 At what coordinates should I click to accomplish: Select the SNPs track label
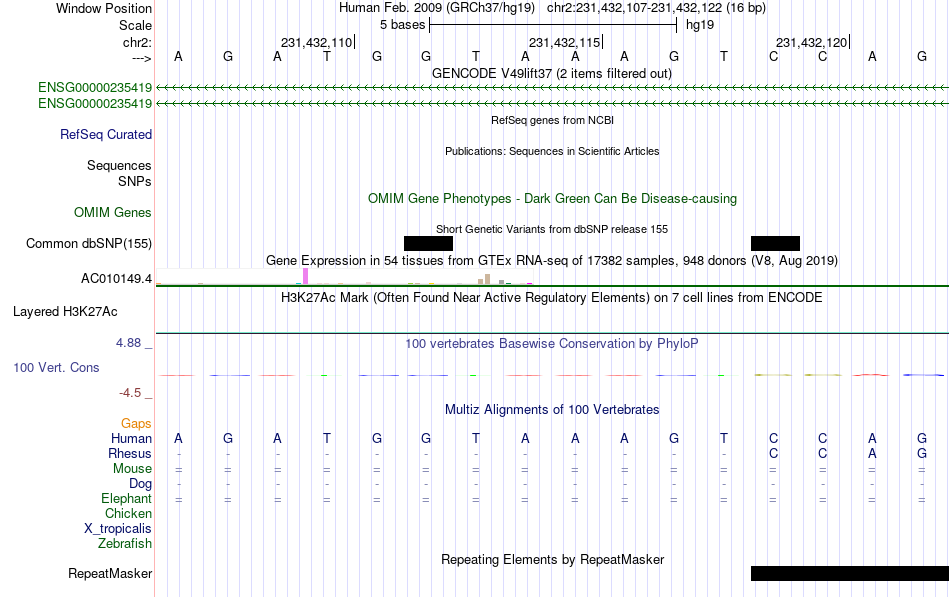tap(135, 181)
